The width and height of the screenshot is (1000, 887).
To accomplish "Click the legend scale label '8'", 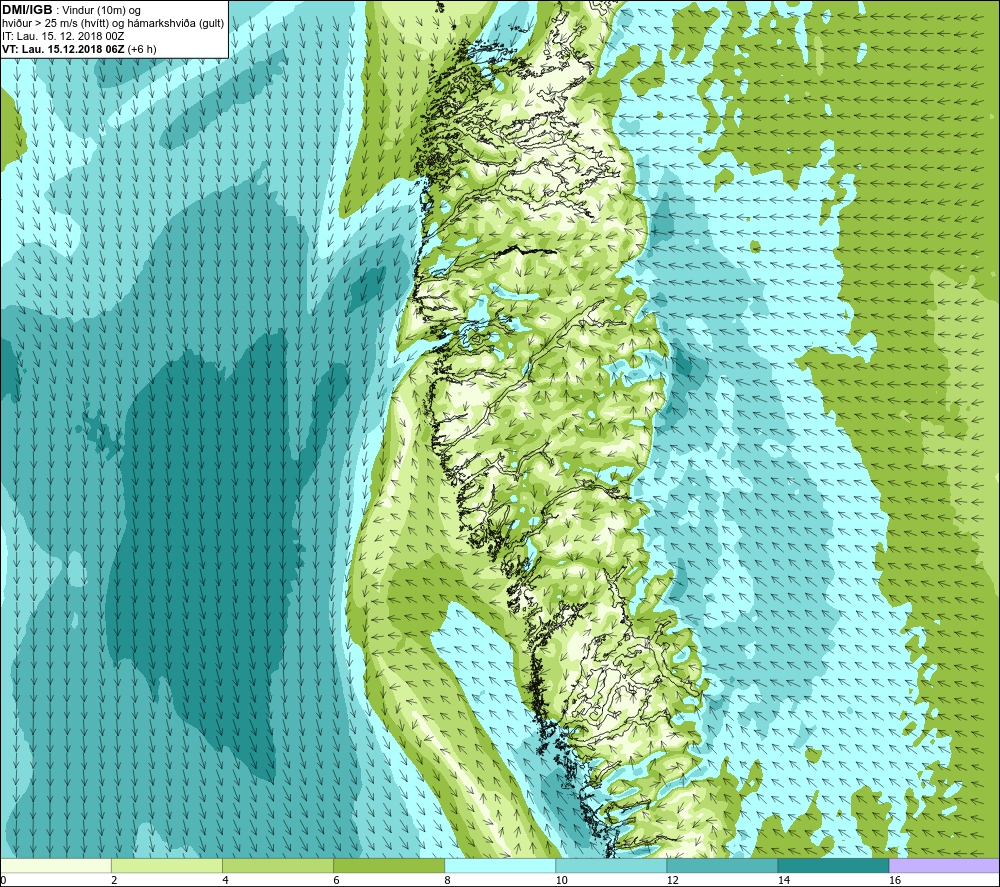I will click(447, 880).
